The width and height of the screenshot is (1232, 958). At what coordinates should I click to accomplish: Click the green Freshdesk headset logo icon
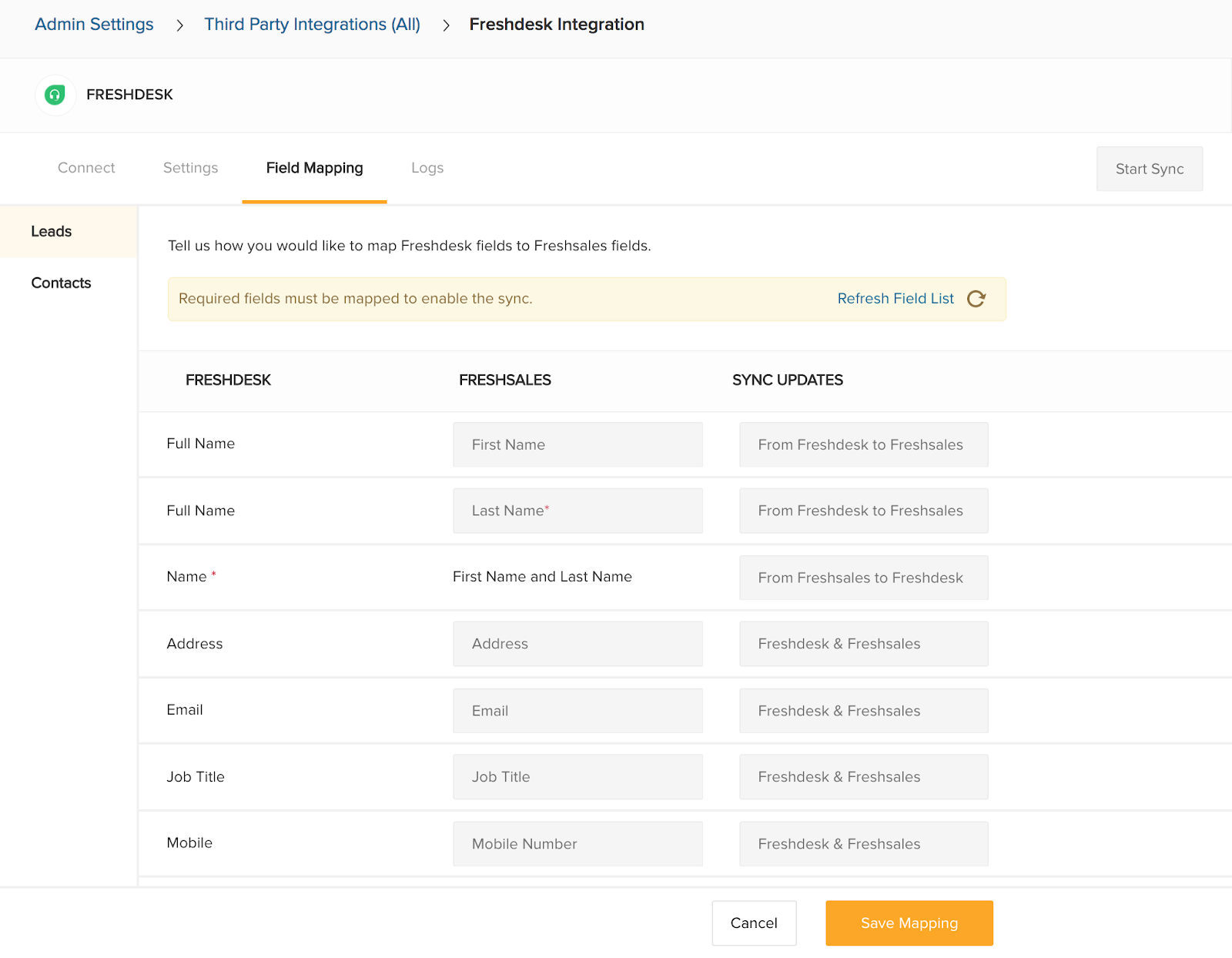point(55,95)
